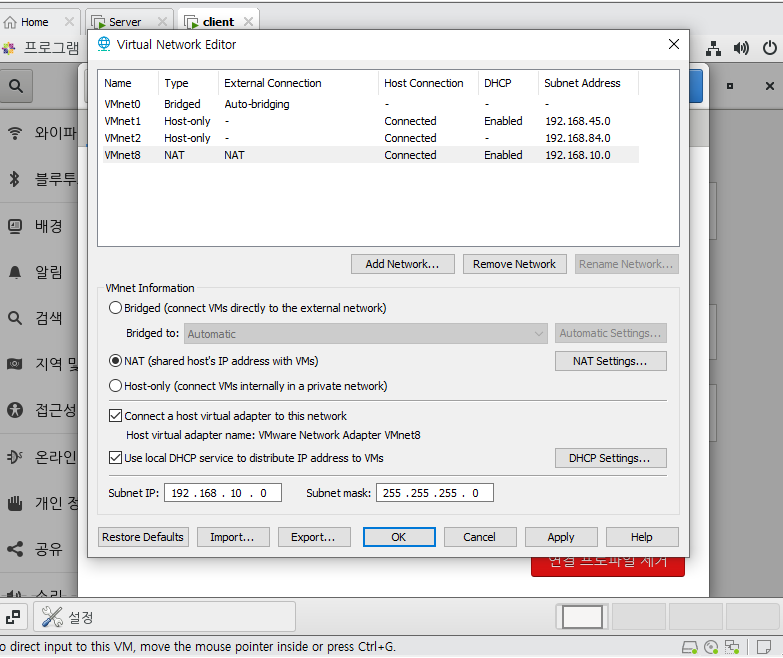Image resolution: width=783 pixels, height=658 pixels.
Task: Switch to the Server tab
Action: [x=124, y=22]
